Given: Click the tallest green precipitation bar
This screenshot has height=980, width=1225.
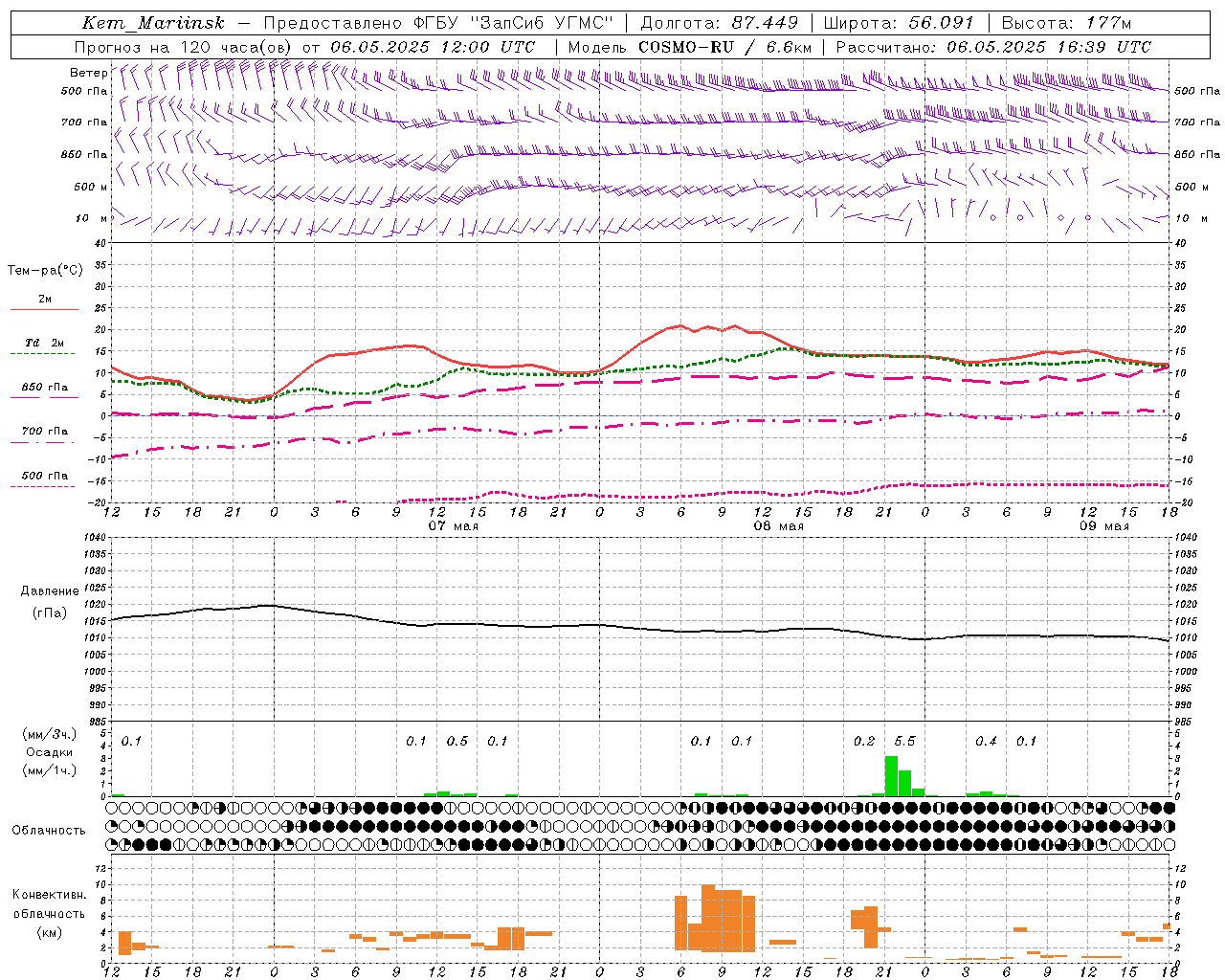Looking at the screenshot, I should [891, 776].
